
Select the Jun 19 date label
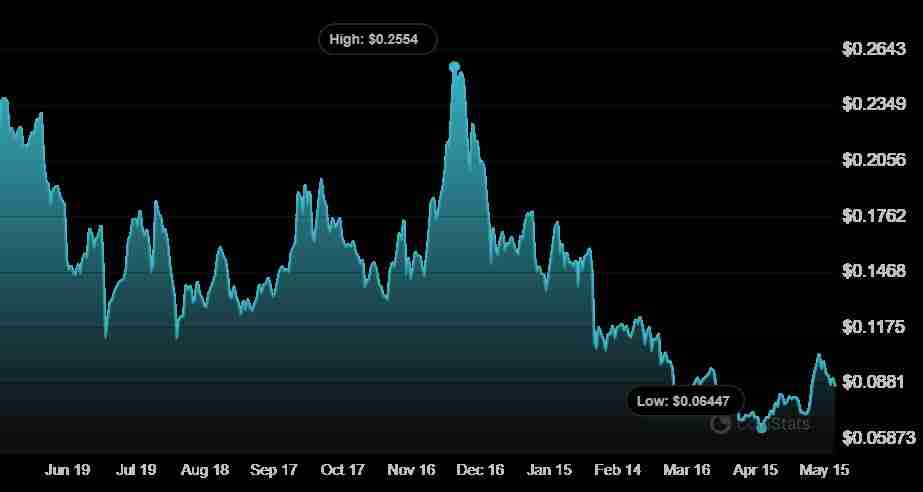[68, 469]
